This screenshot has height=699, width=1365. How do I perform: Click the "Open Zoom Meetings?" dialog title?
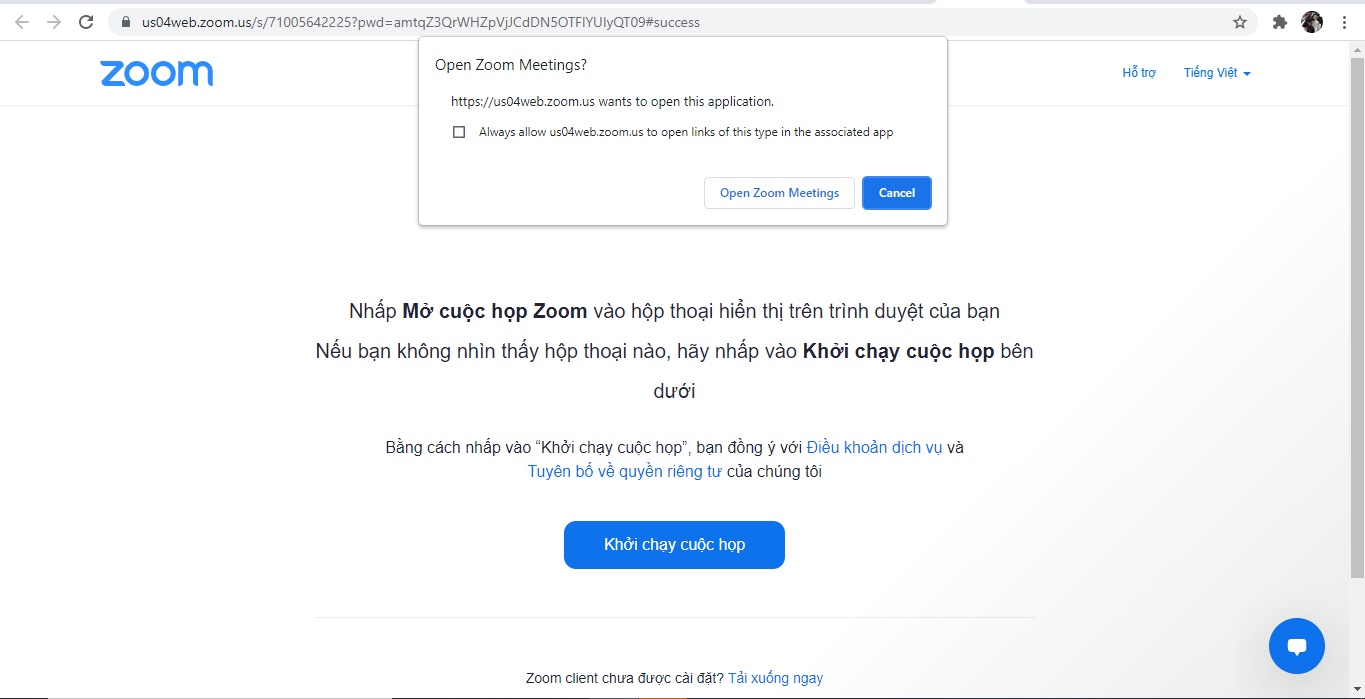(511, 65)
